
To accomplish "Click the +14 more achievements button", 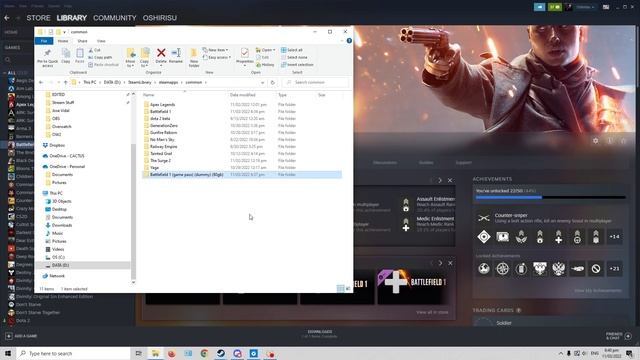I will 614,237.
